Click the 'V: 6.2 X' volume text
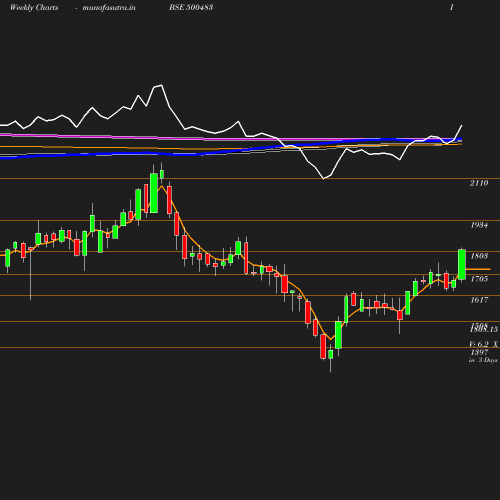500x500 pixels. (x=483, y=344)
